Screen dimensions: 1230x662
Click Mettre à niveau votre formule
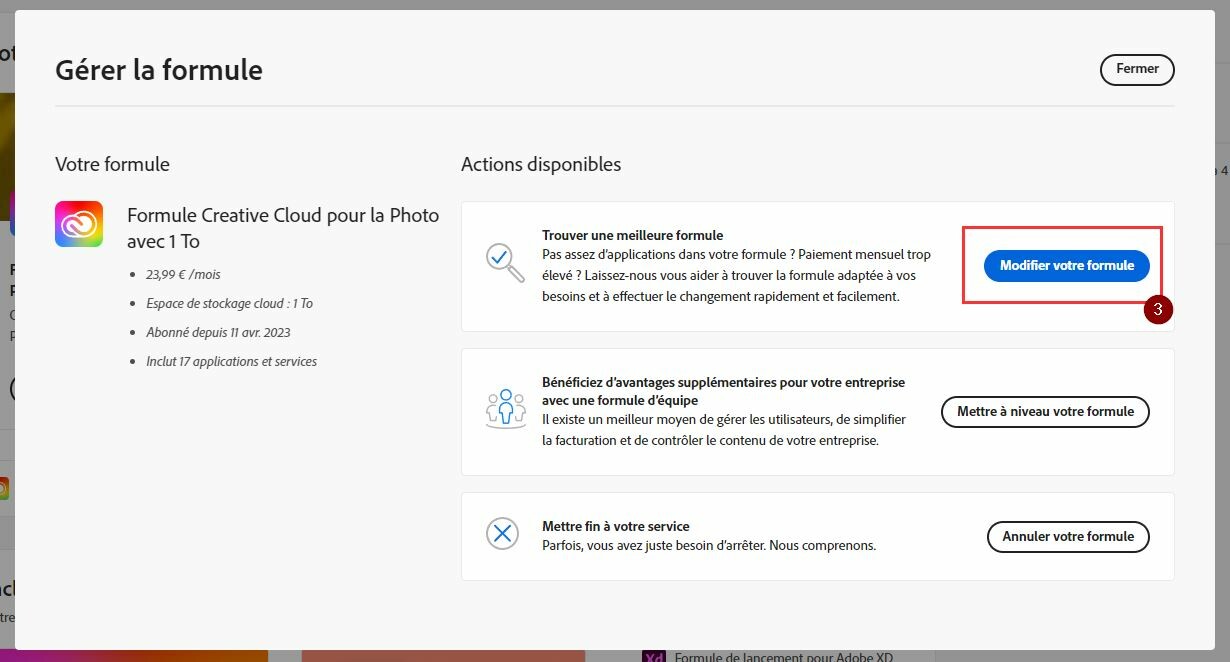[x=1045, y=412]
